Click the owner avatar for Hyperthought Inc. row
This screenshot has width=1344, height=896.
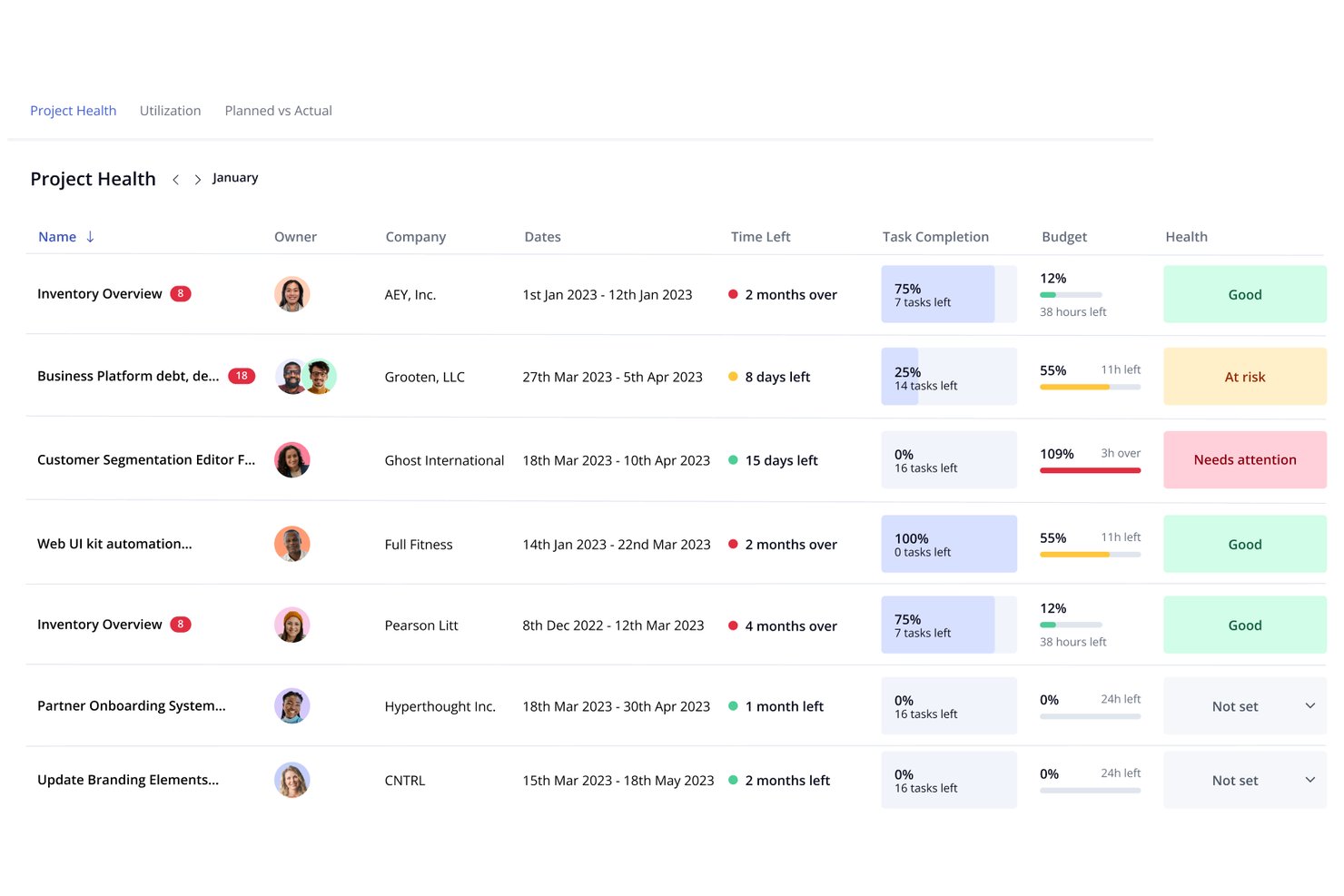292,705
